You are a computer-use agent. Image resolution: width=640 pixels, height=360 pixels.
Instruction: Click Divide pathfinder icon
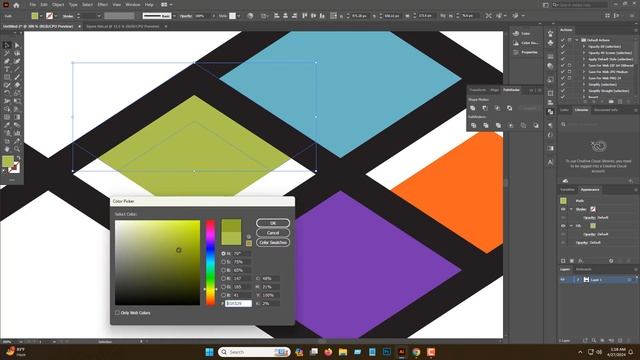[x=473, y=125]
